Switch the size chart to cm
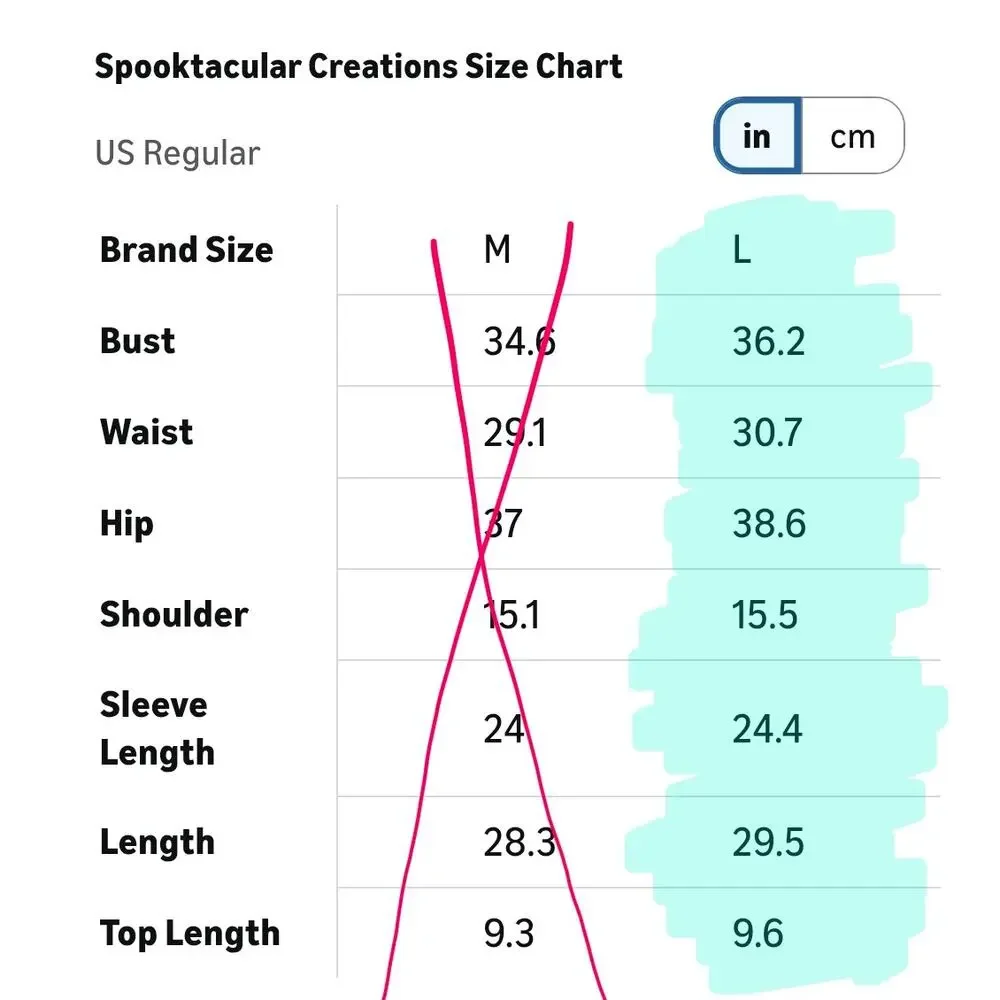The height and width of the screenshot is (1000, 1000). coord(852,136)
